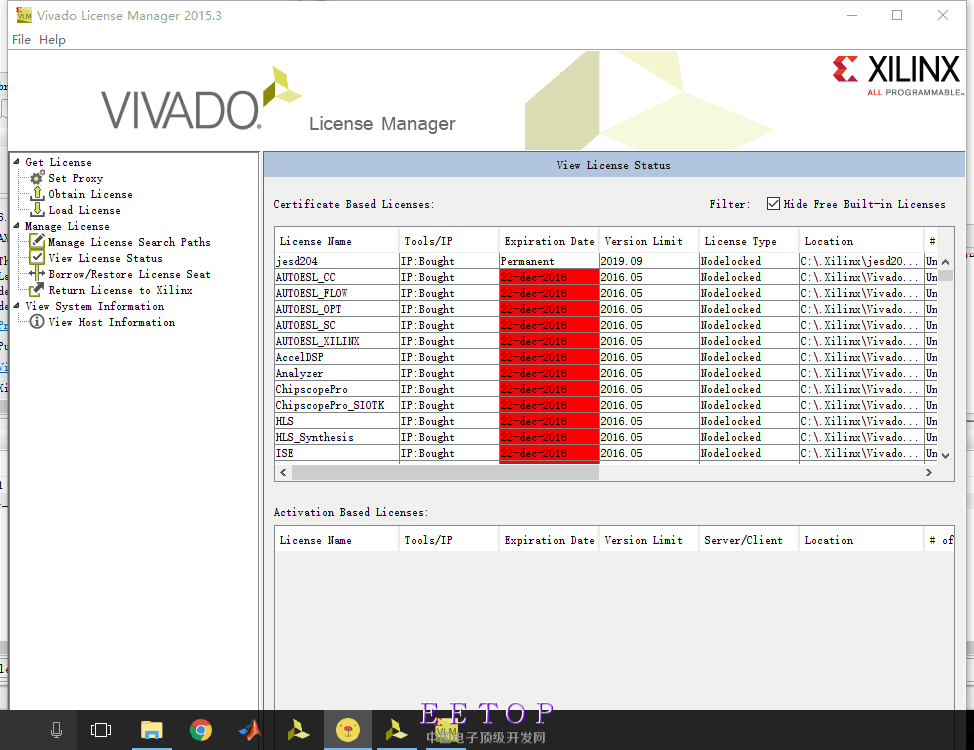Click the Return License to Xilinx icon
Viewport: 974px width, 750px height.
[x=37, y=290]
